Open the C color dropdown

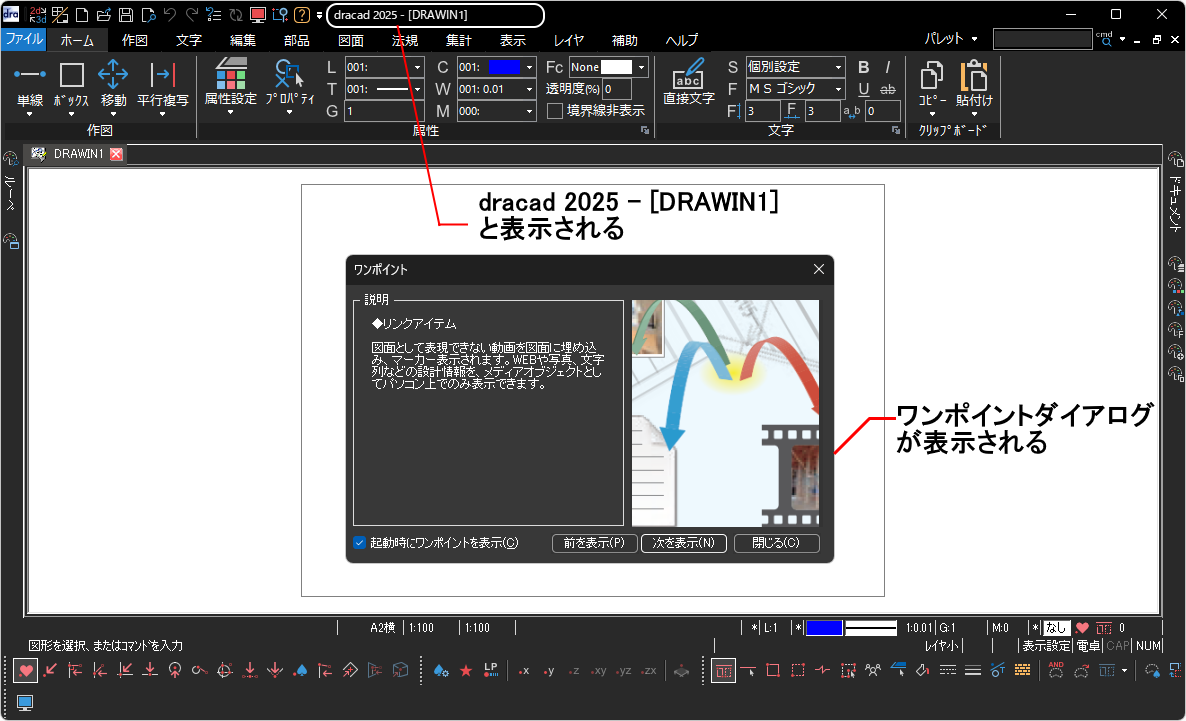pos(529,67)
